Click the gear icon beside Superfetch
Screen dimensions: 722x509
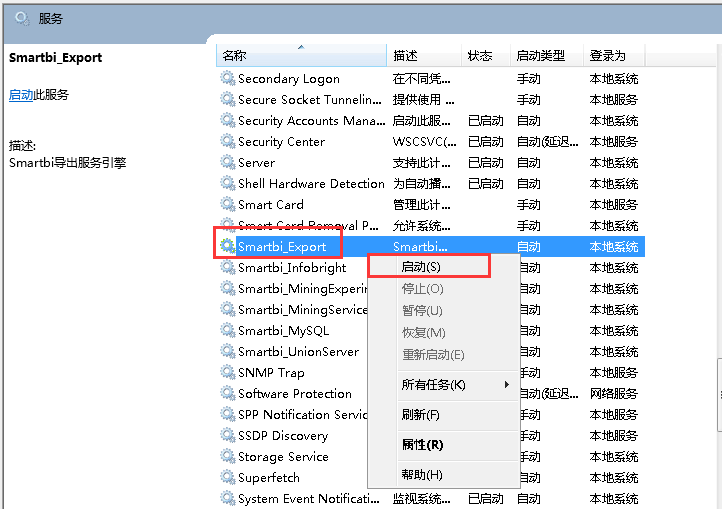tap(227, 477)
